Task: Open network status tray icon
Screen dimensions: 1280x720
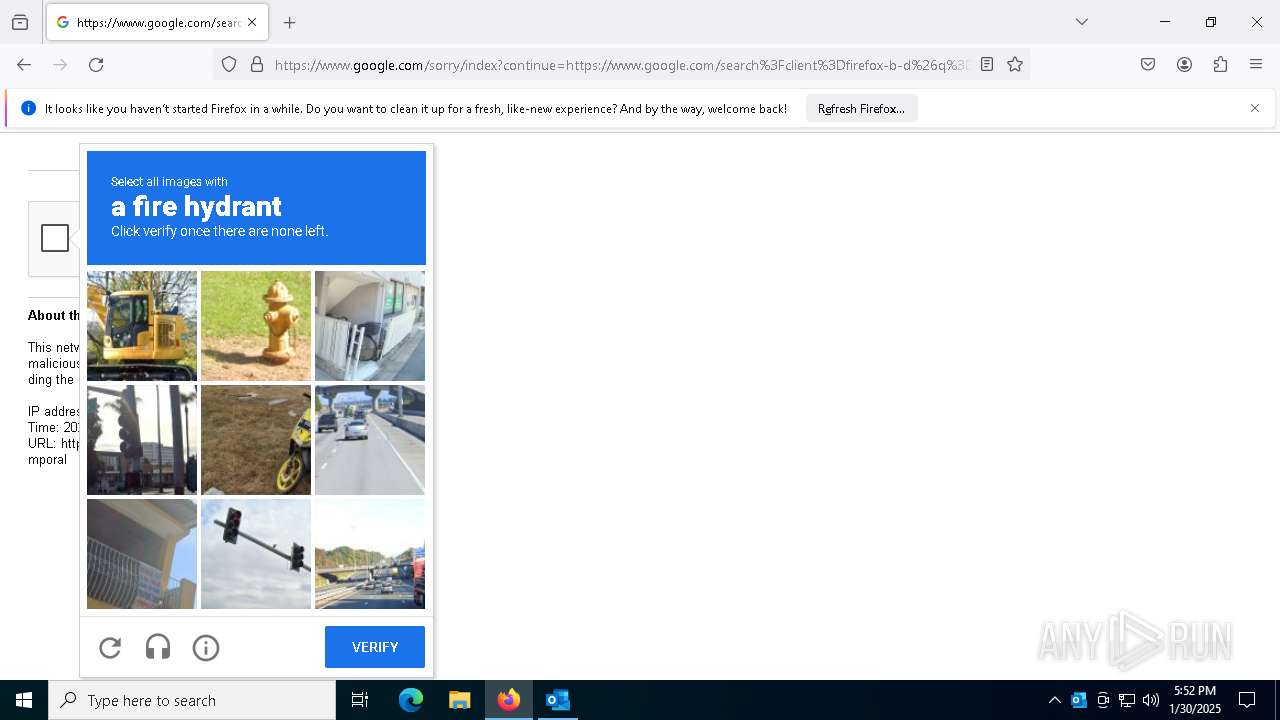Action: 1127,700
